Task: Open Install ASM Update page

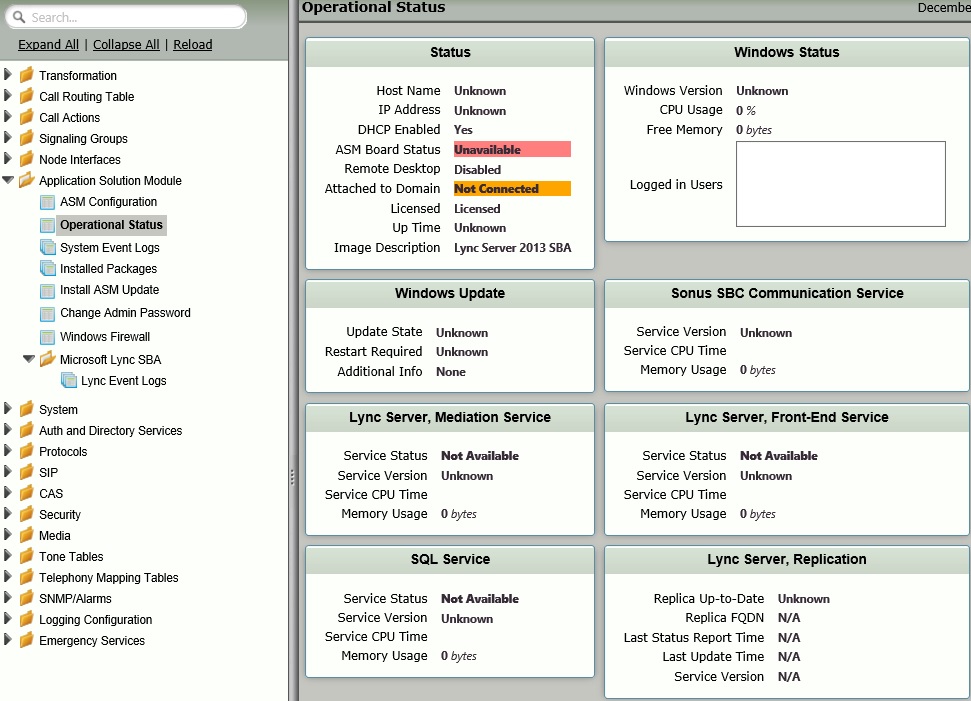Action: point(109,290)
